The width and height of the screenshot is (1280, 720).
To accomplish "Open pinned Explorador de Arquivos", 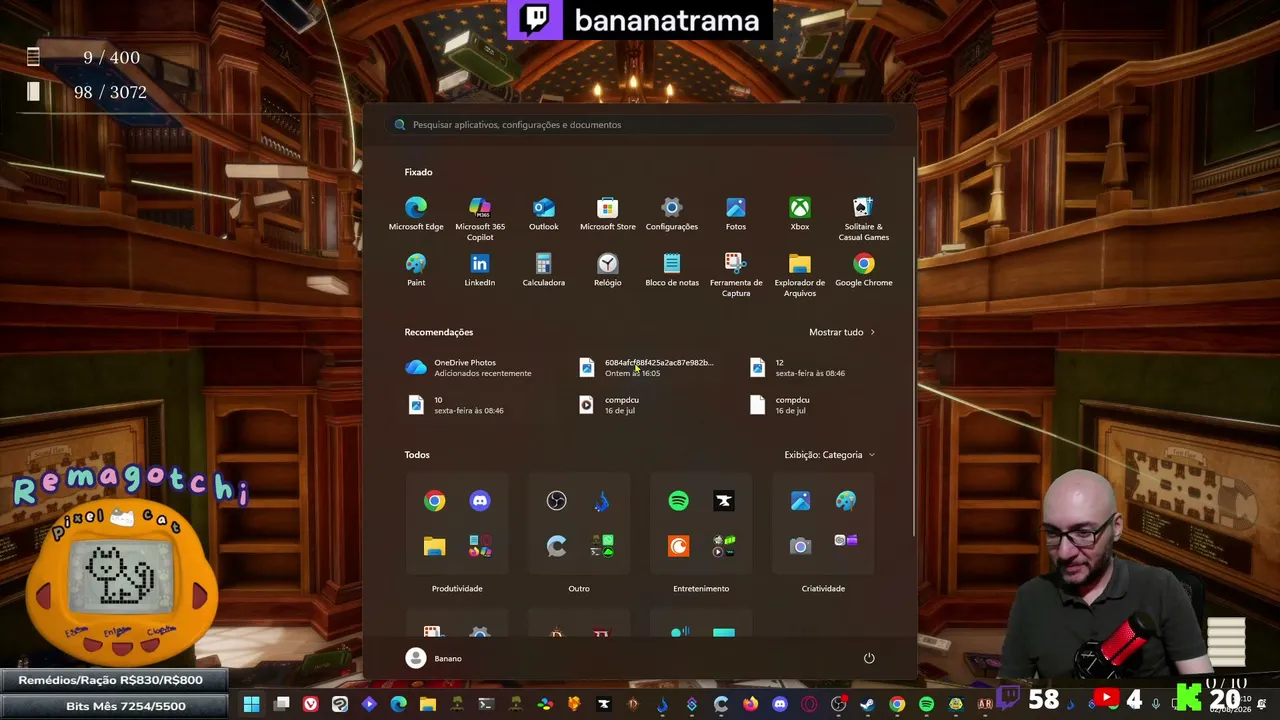I will click(x=800, y=275).
